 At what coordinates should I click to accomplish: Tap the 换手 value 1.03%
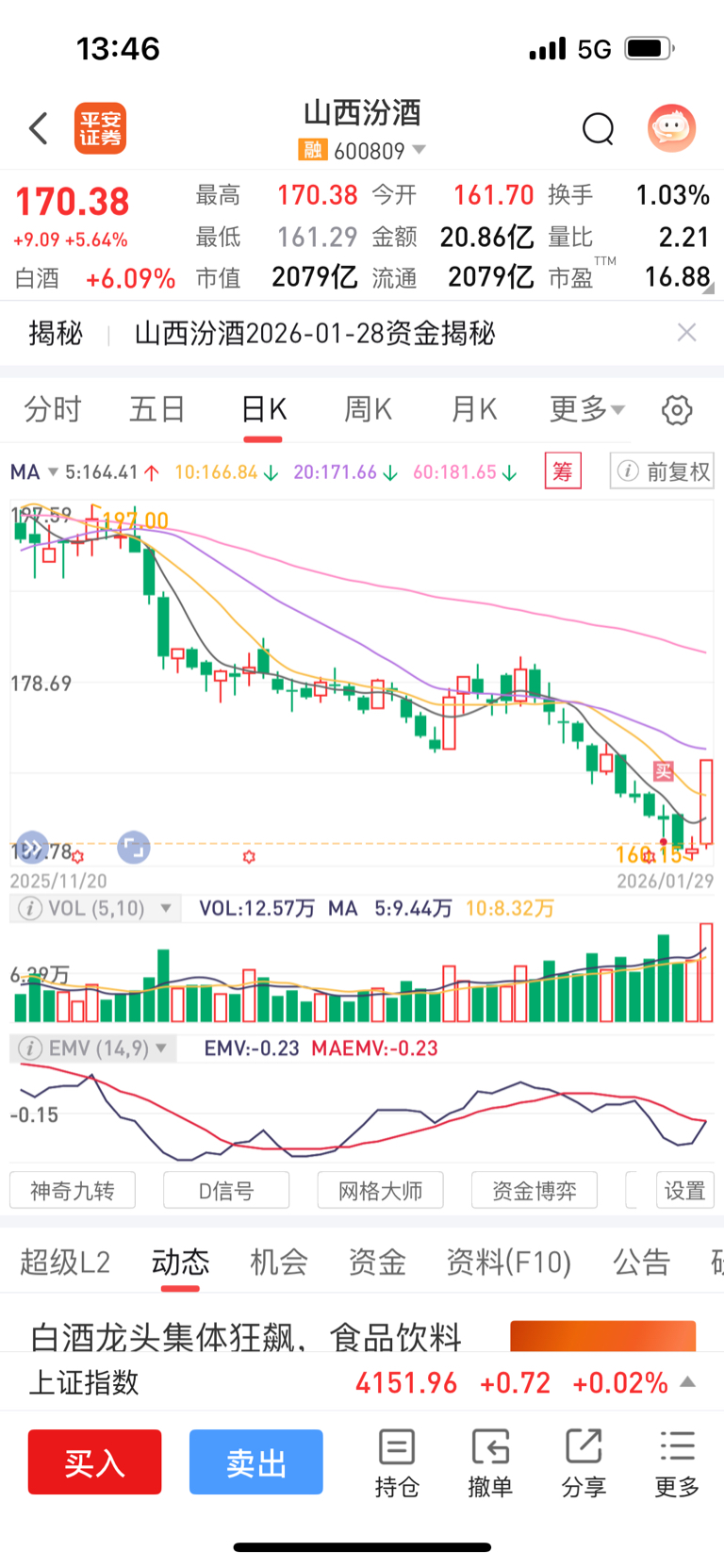point(672,195)
